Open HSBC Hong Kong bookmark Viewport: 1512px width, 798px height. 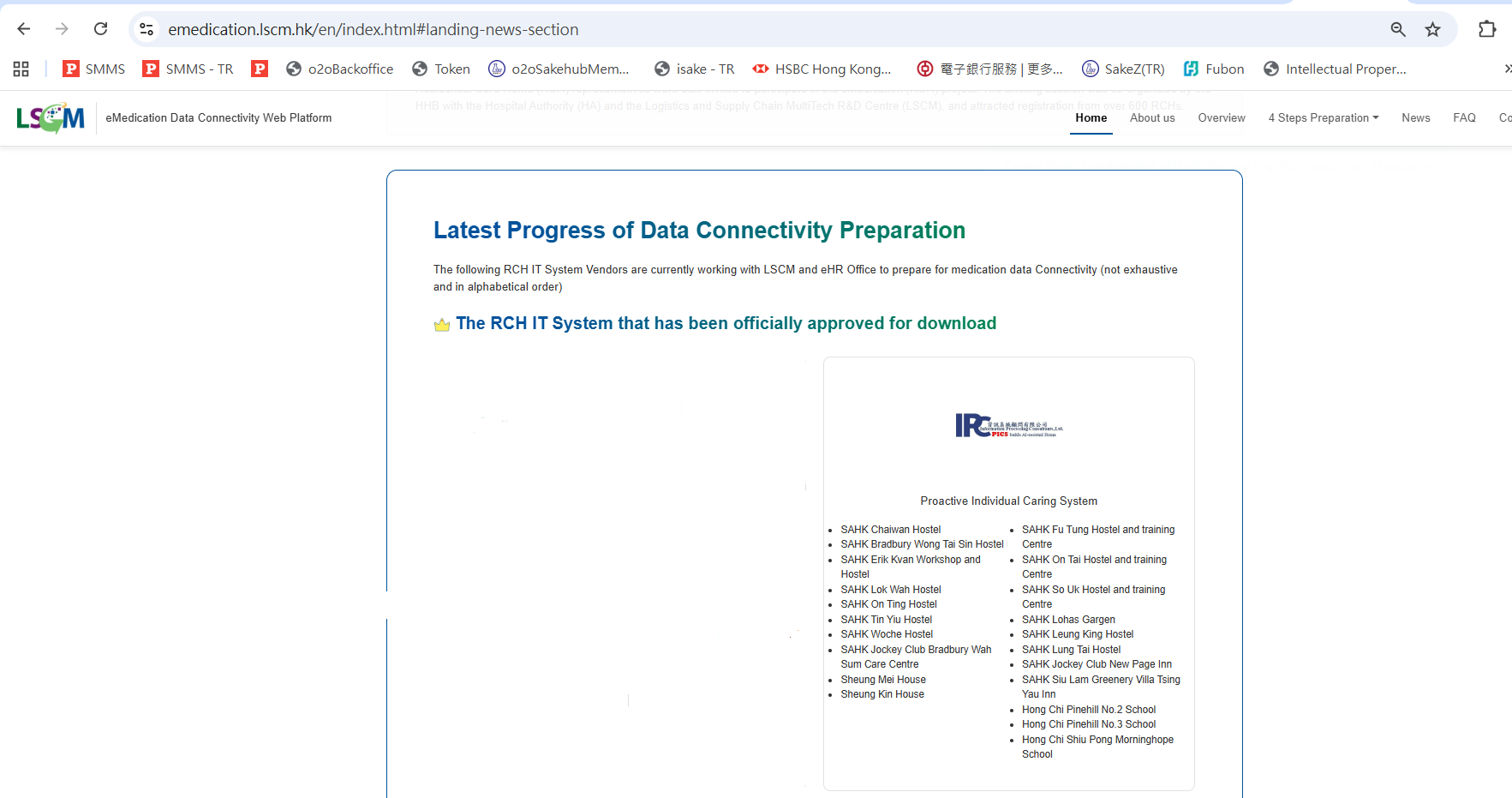click(822, 69)
